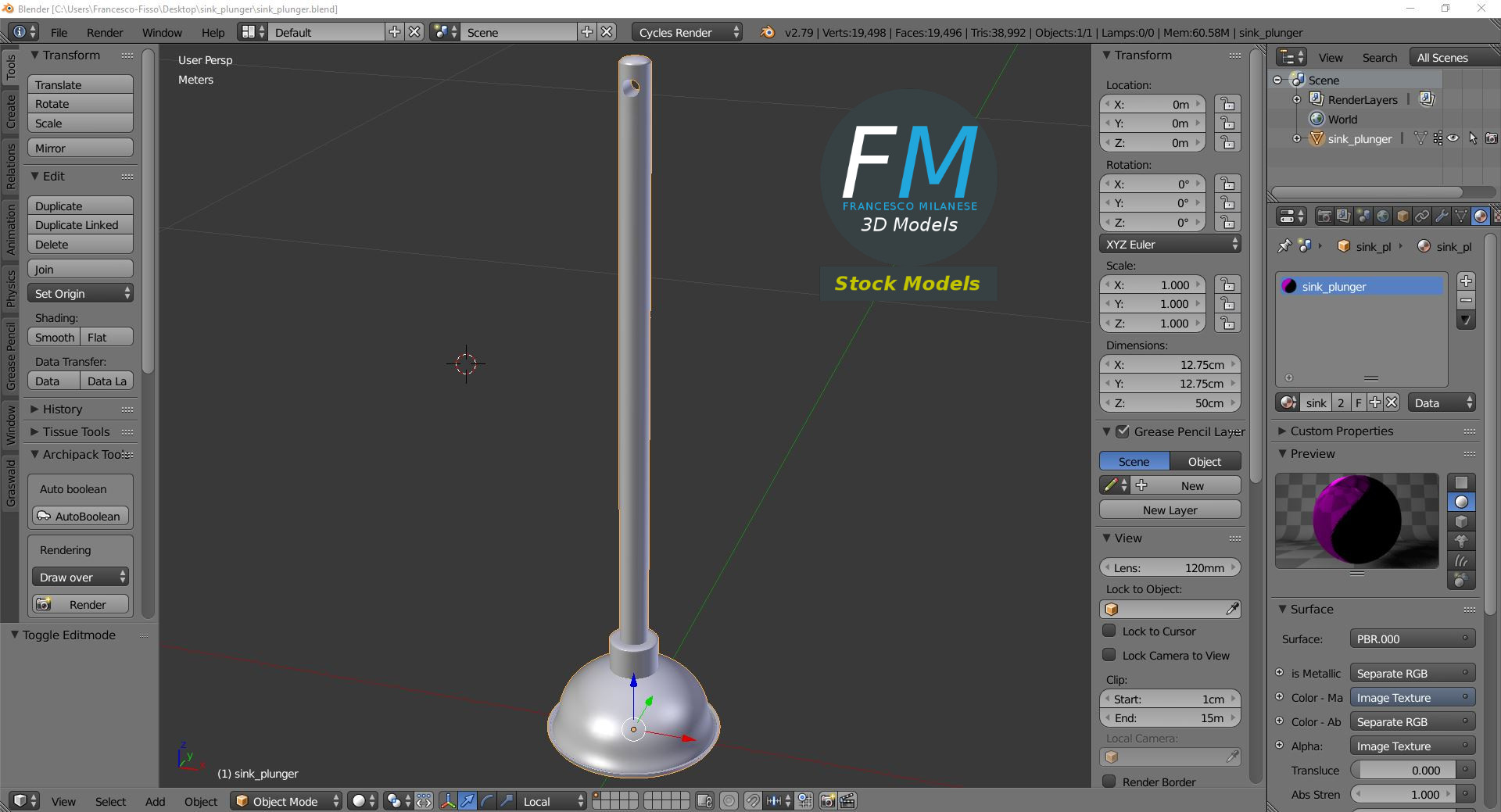Click the proportional editing icon in 3D header
1501x812 pixels.
tap(729, 801)
